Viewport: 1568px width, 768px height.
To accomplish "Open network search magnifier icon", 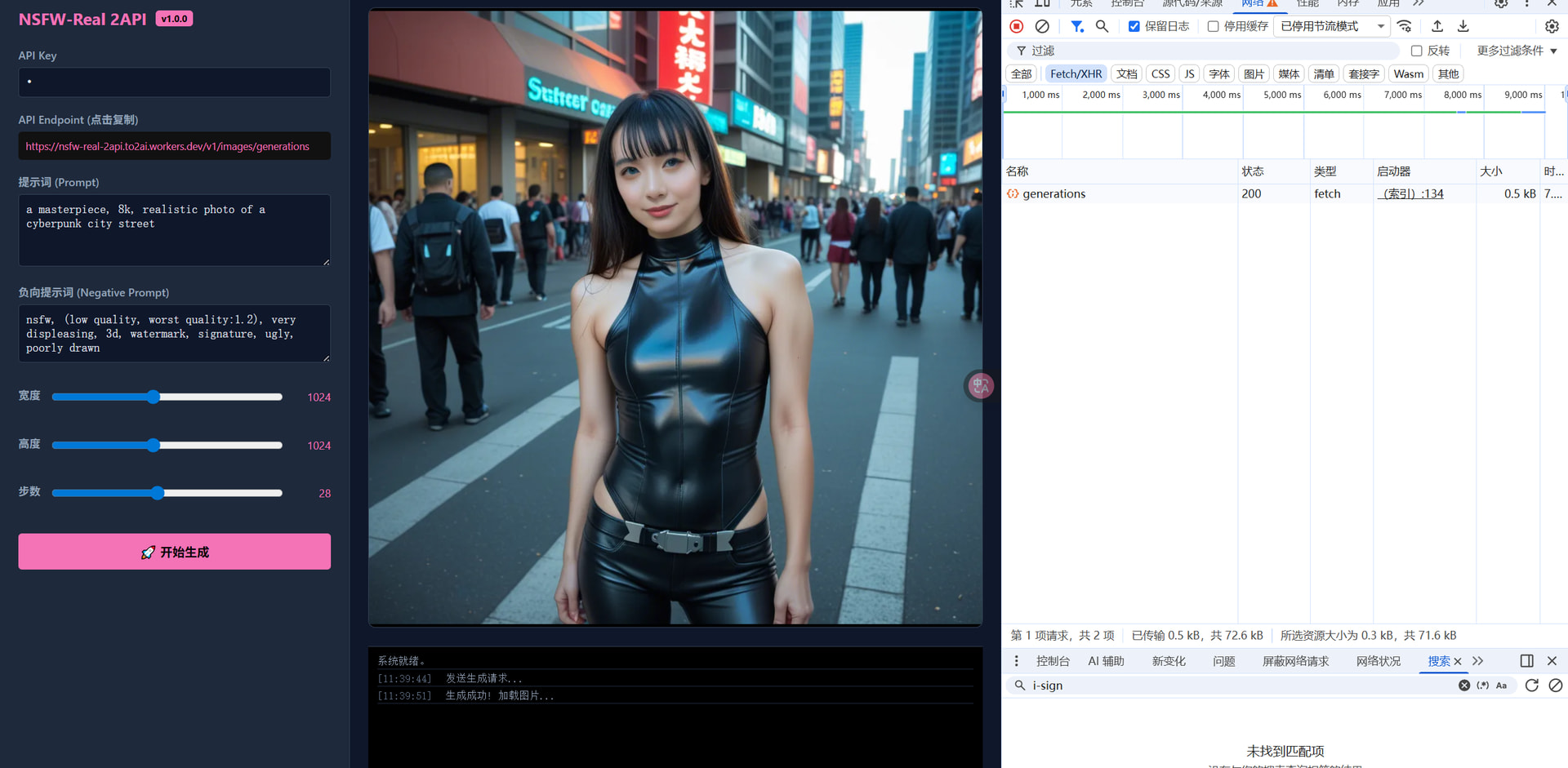I will click(1102, 26).
